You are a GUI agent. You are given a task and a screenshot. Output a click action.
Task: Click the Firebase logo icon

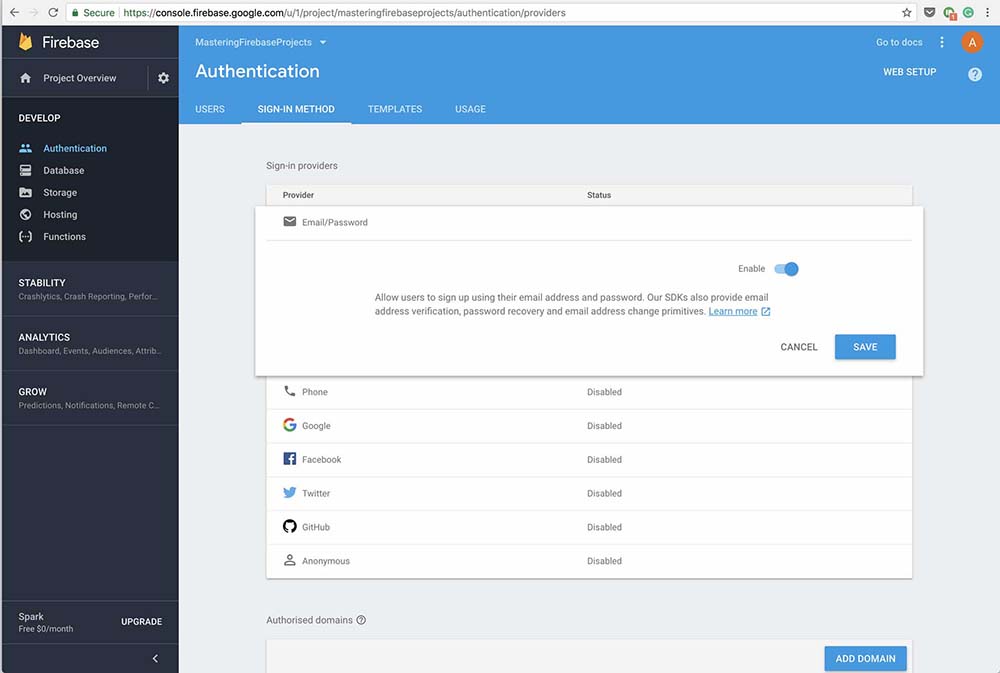click(x=26, y=42)
